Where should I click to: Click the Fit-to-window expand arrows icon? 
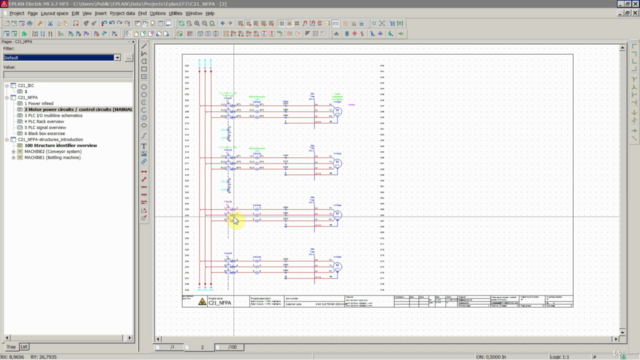click(382, 24)
